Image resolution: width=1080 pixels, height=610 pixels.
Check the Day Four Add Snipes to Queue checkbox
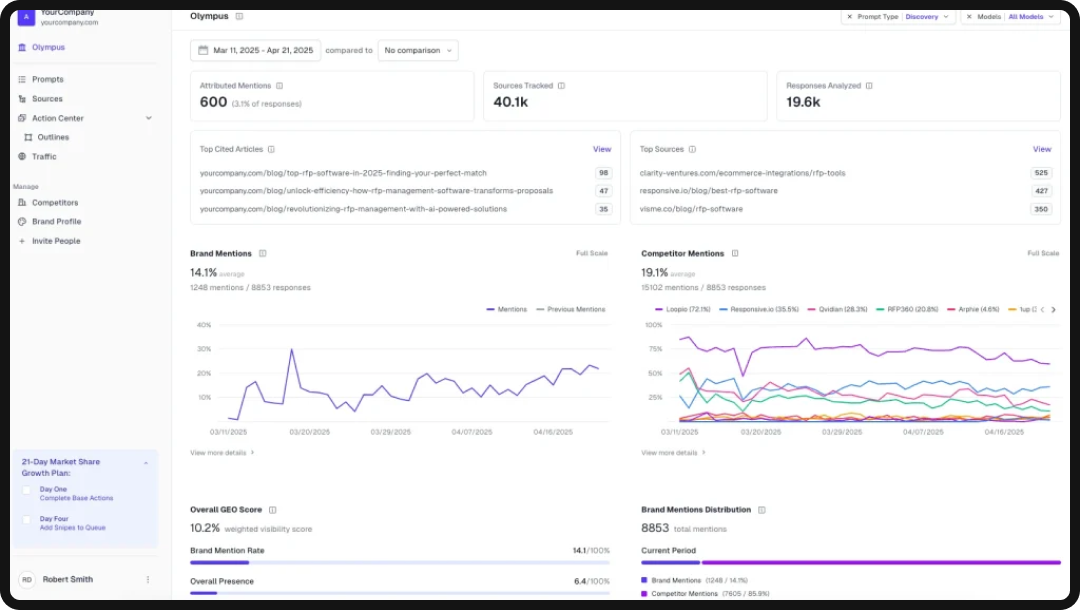(x=28, y=522)
